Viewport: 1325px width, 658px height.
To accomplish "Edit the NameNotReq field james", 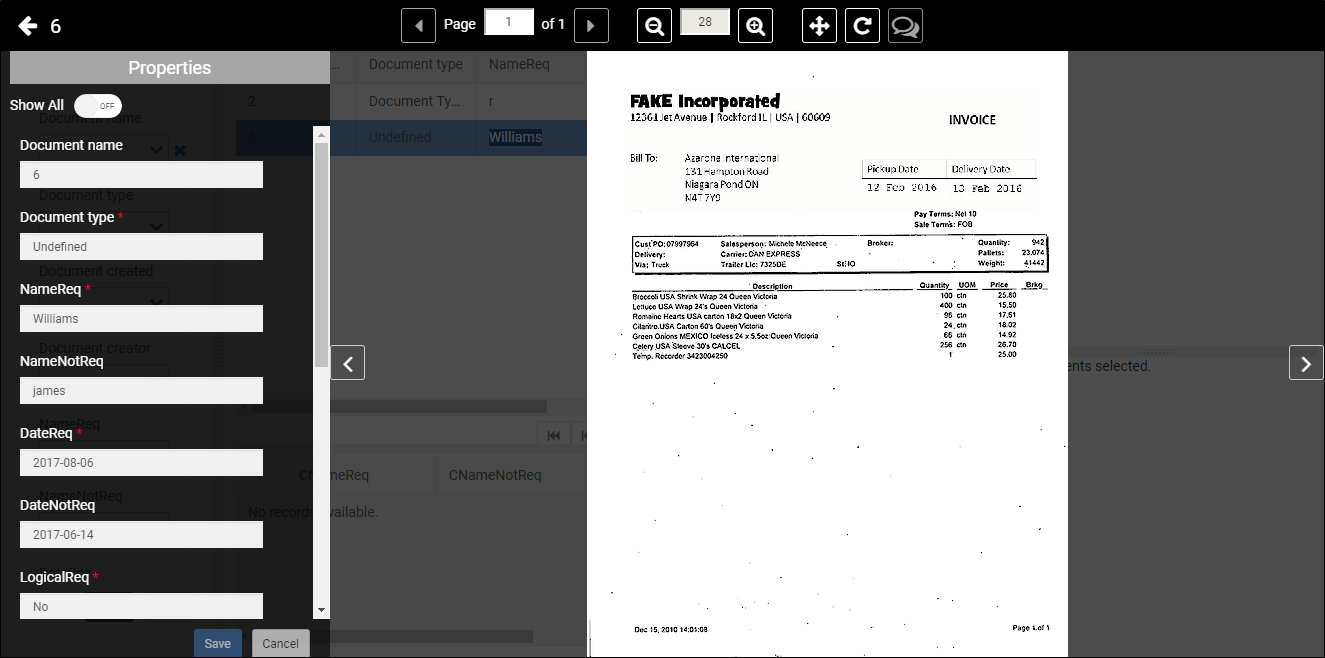I will coord(141,390).
